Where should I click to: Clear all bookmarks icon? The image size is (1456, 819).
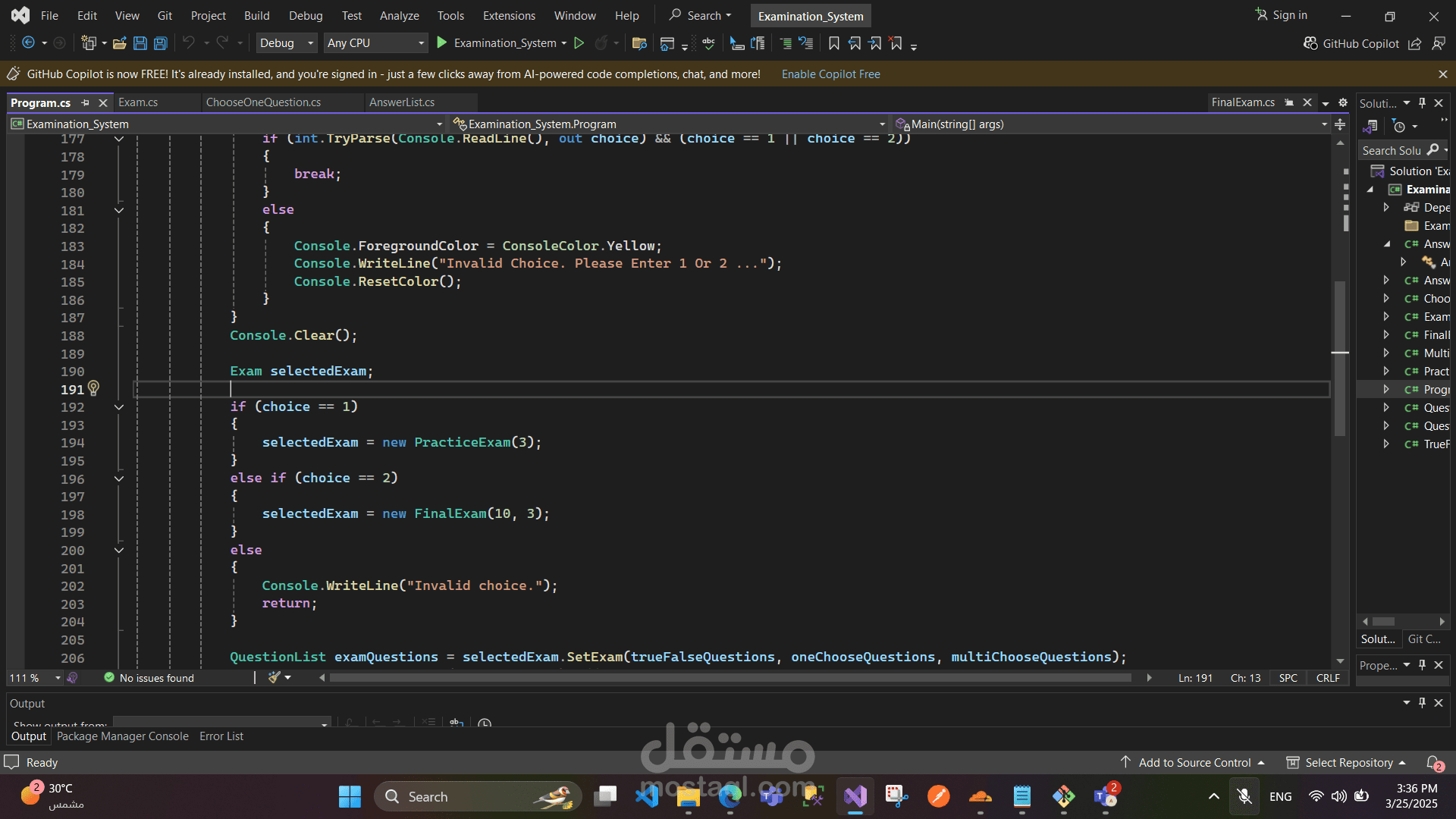[x=896, y=43]
